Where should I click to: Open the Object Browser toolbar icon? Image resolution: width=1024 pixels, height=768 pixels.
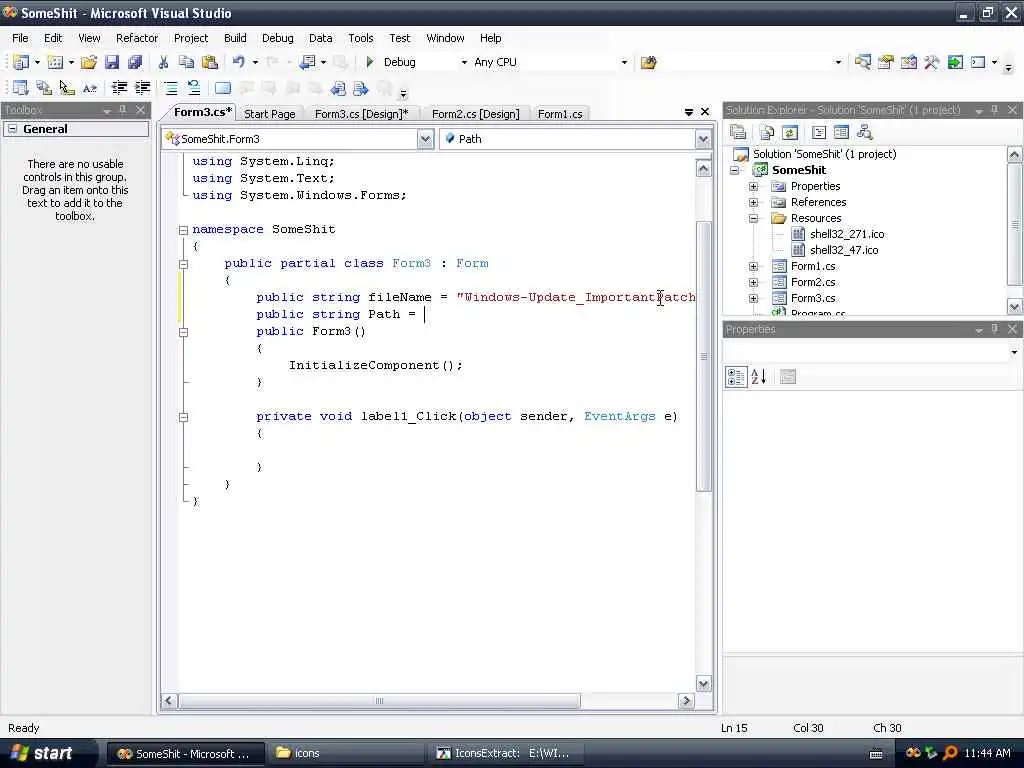tap(908, 62)
